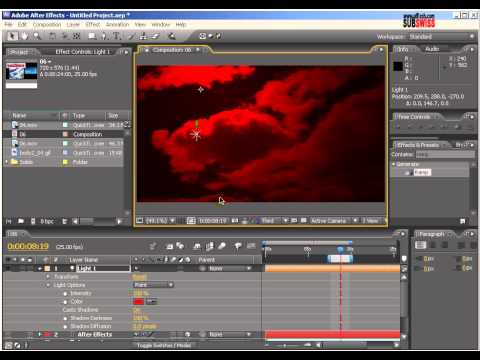Click the Contains search field in Effects & Presets

[x=445, y=155]
